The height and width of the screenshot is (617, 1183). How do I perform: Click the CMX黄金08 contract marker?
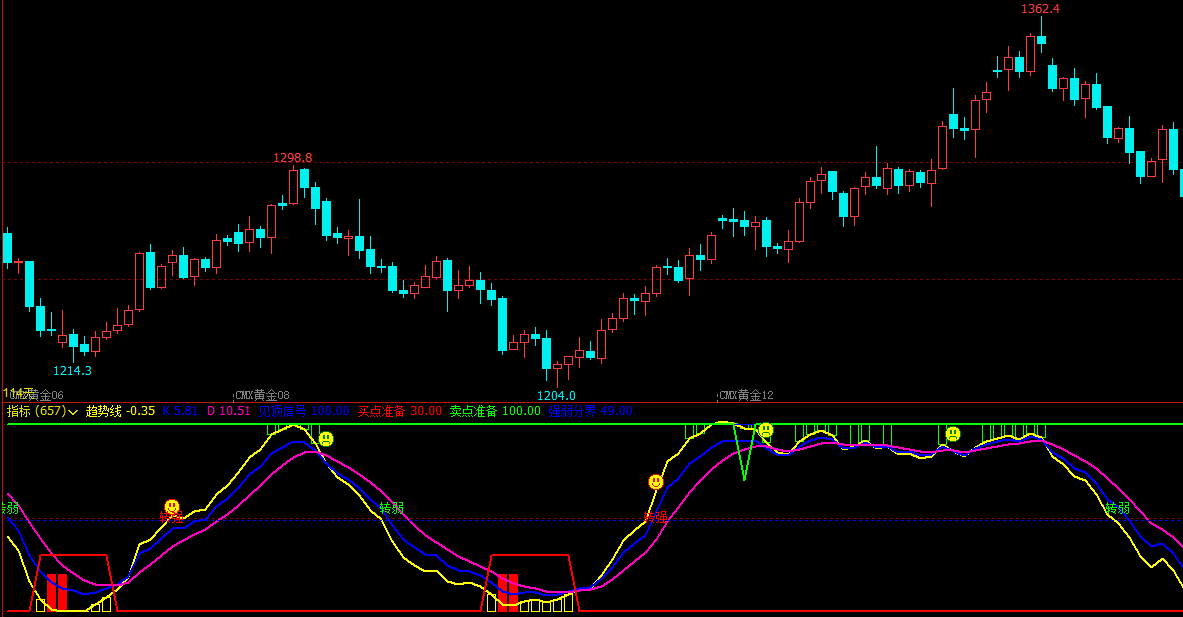click(263, 395)
